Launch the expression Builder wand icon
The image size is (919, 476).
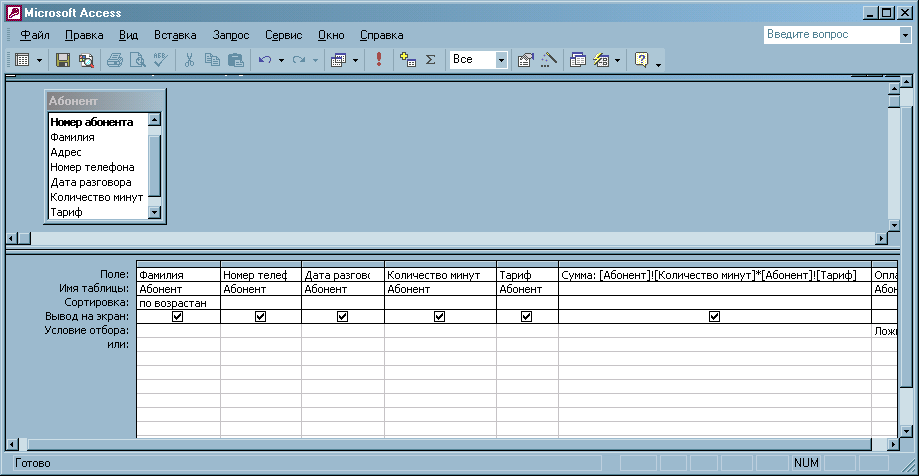(x=548, y=60)
